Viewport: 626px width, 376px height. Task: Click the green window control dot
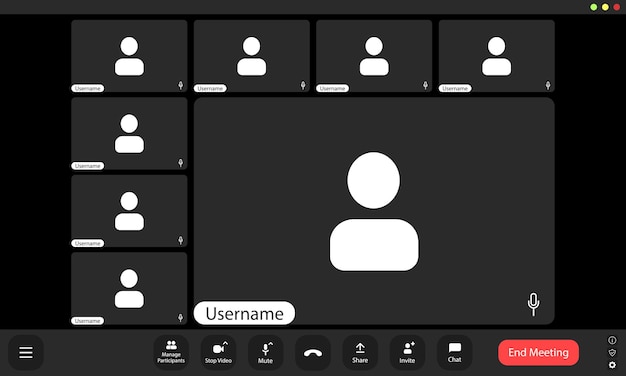tap(594, 7)
